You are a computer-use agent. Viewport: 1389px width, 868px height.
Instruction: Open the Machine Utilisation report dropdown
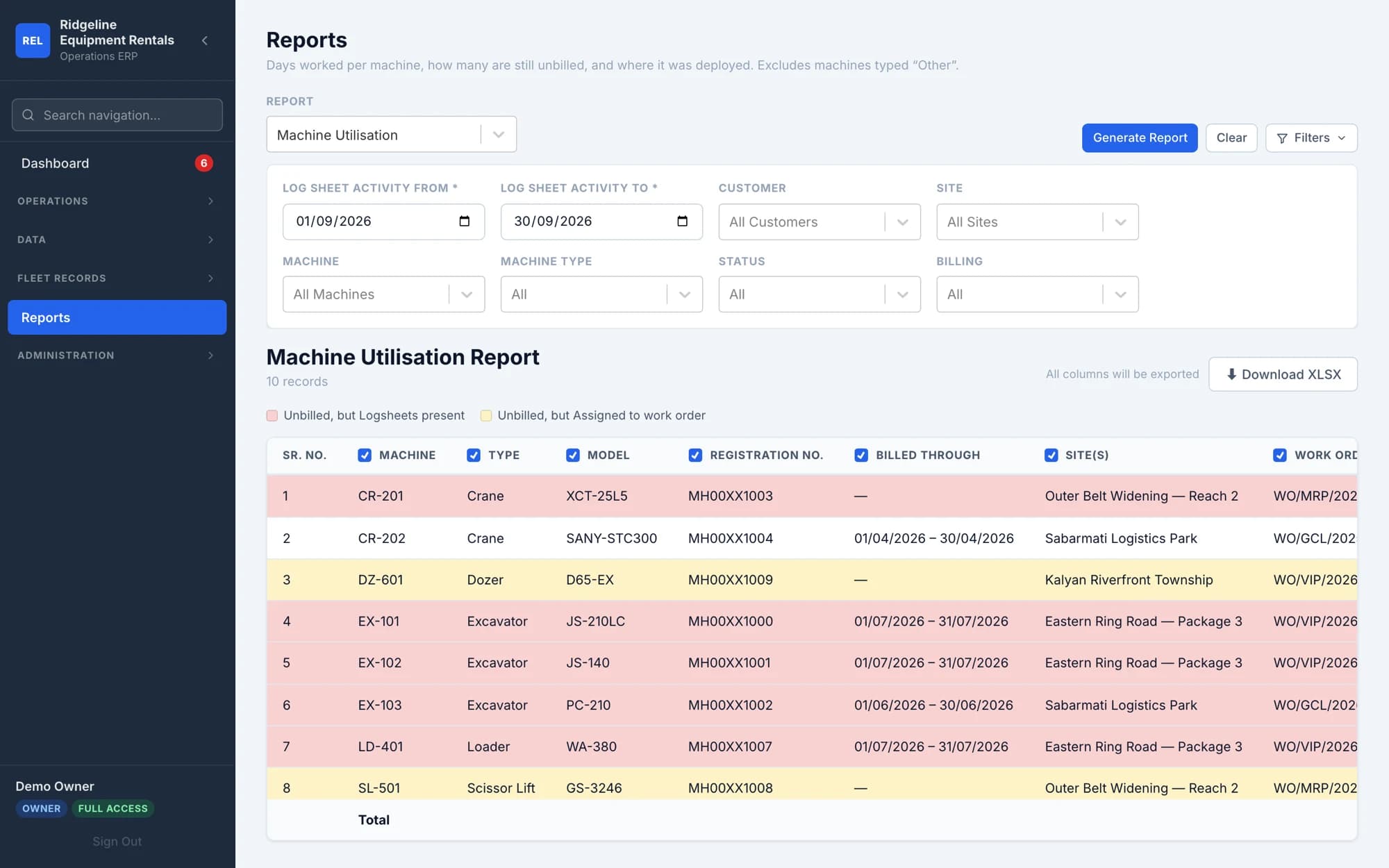tap(391, 135)
